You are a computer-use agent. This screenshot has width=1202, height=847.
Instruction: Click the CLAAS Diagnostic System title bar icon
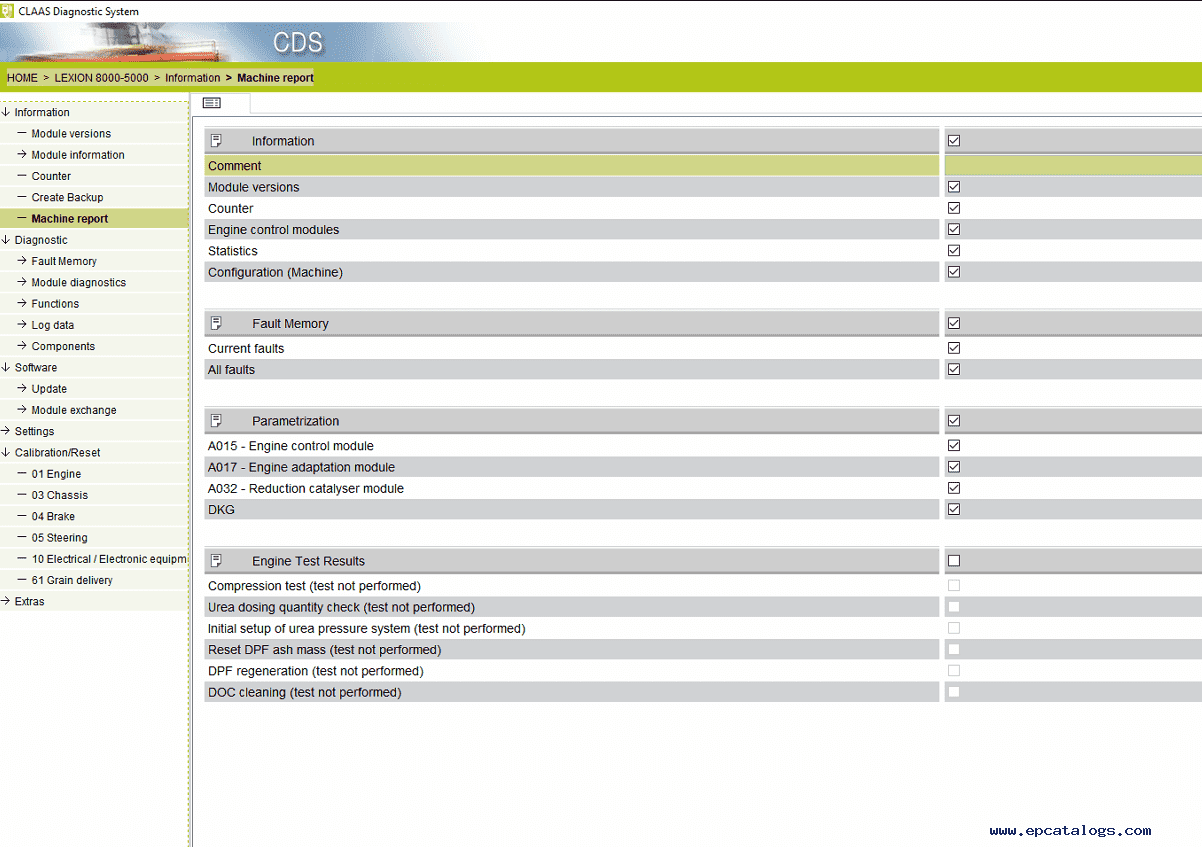[7, 11]
